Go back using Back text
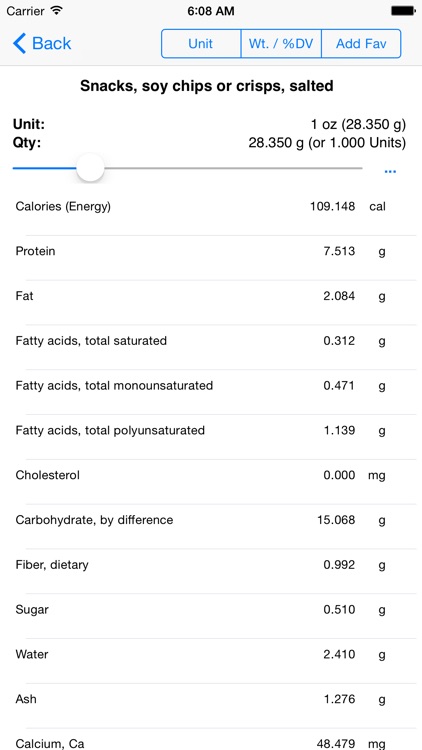The height and width of the screenshot is (750, 422). 52,44
